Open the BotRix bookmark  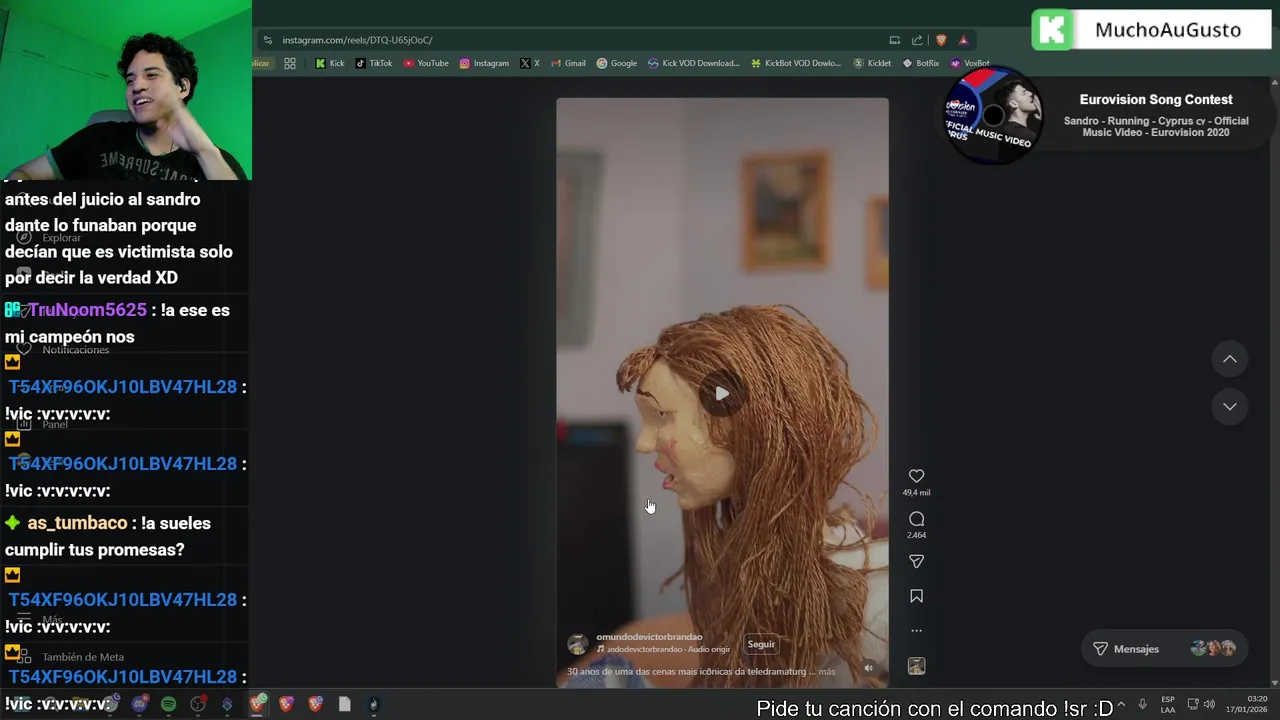tap(921, 63)
